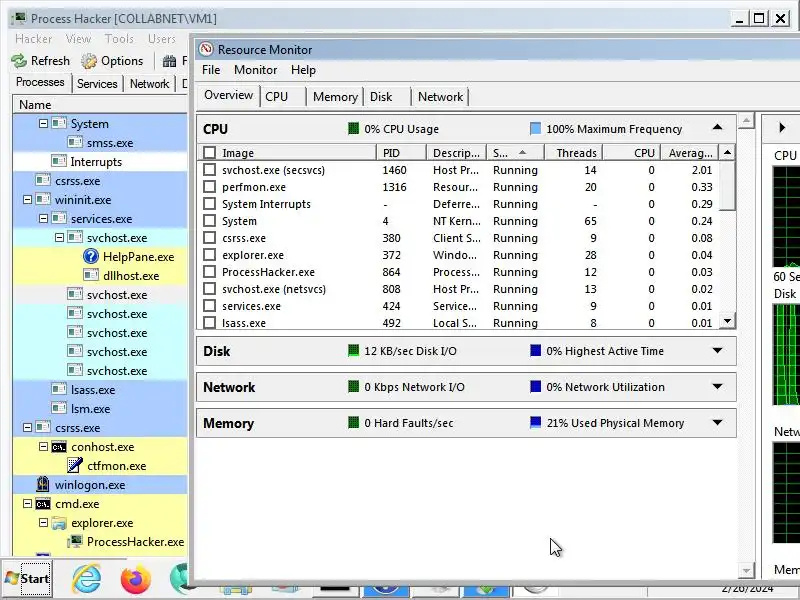
Task: Select the conhost.exe console icon
Action: click(x=59, y=447)
